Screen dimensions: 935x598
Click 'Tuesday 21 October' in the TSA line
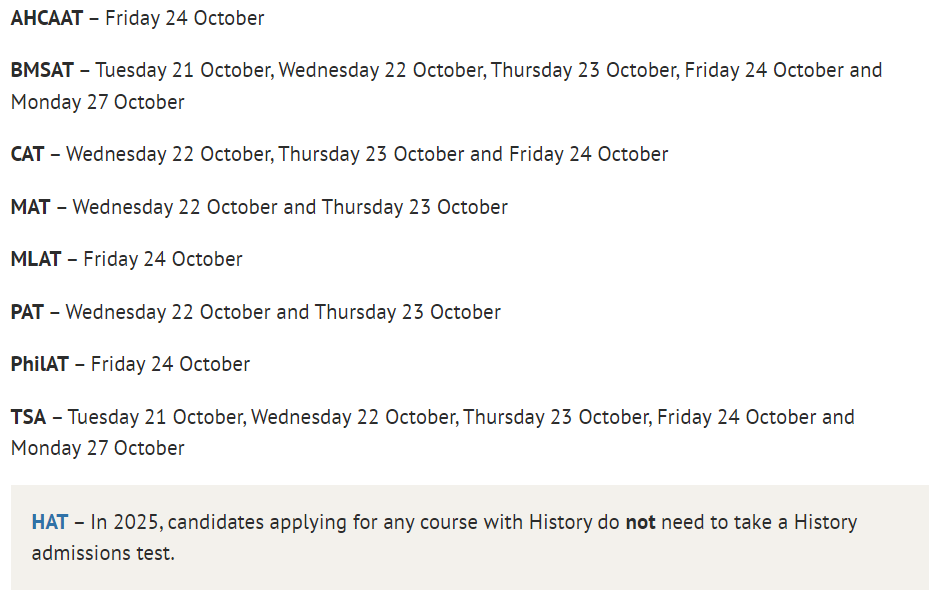click(155, 417)
